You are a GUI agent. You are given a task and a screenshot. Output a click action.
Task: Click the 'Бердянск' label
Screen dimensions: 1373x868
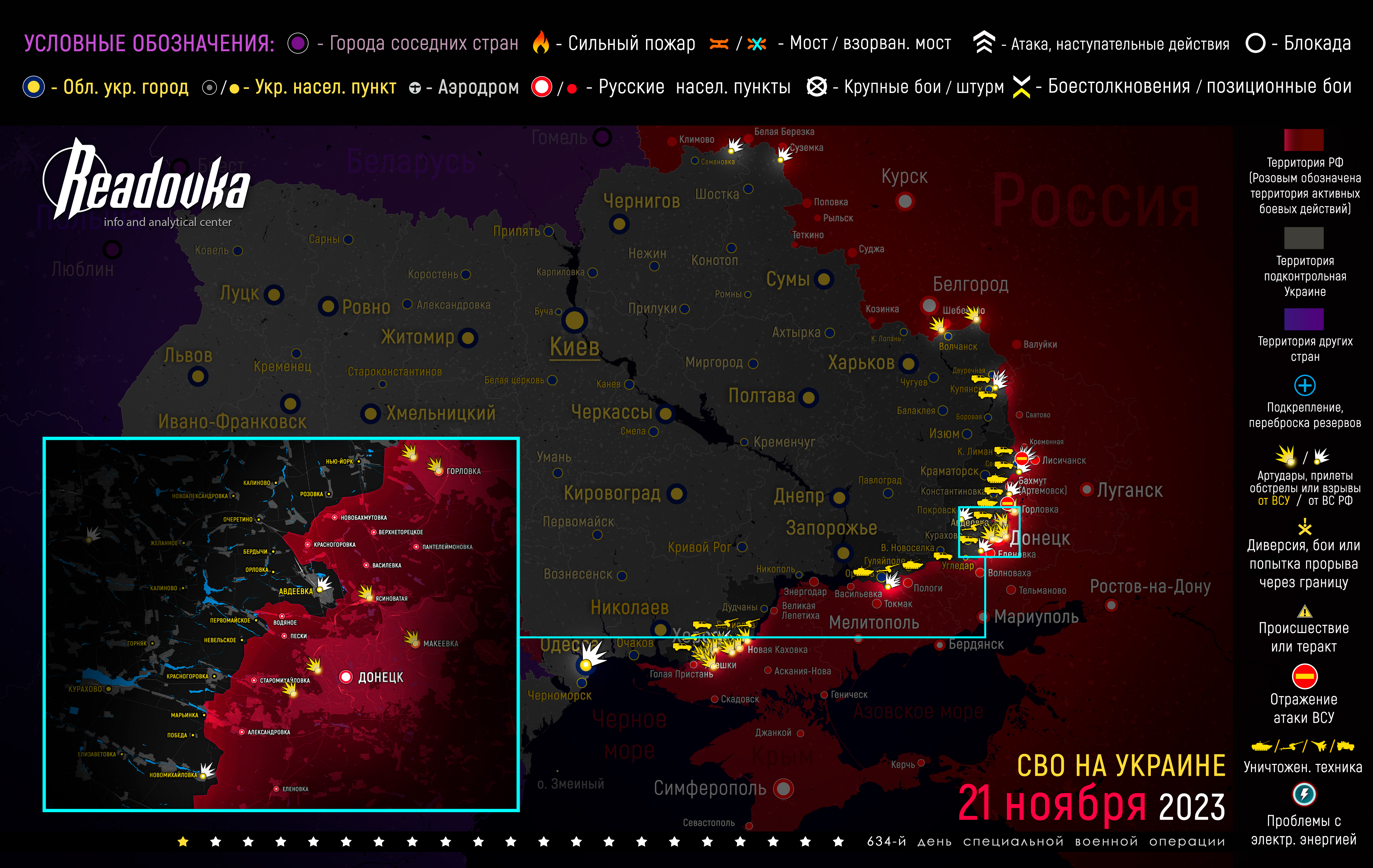(x=976, y=644)
